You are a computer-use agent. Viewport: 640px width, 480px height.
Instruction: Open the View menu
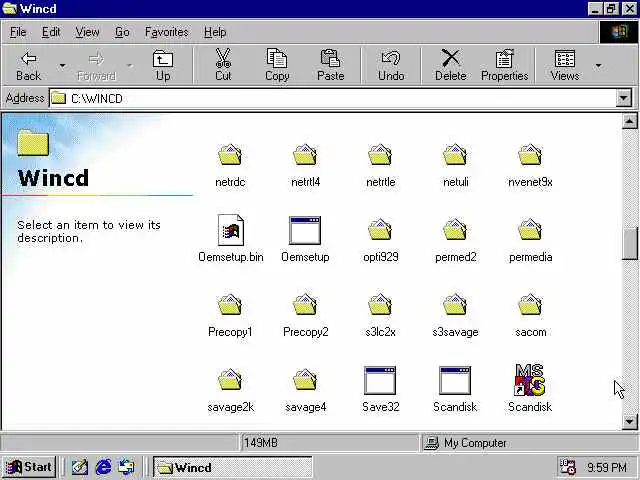pyautogui.click(x=87, y=32)
